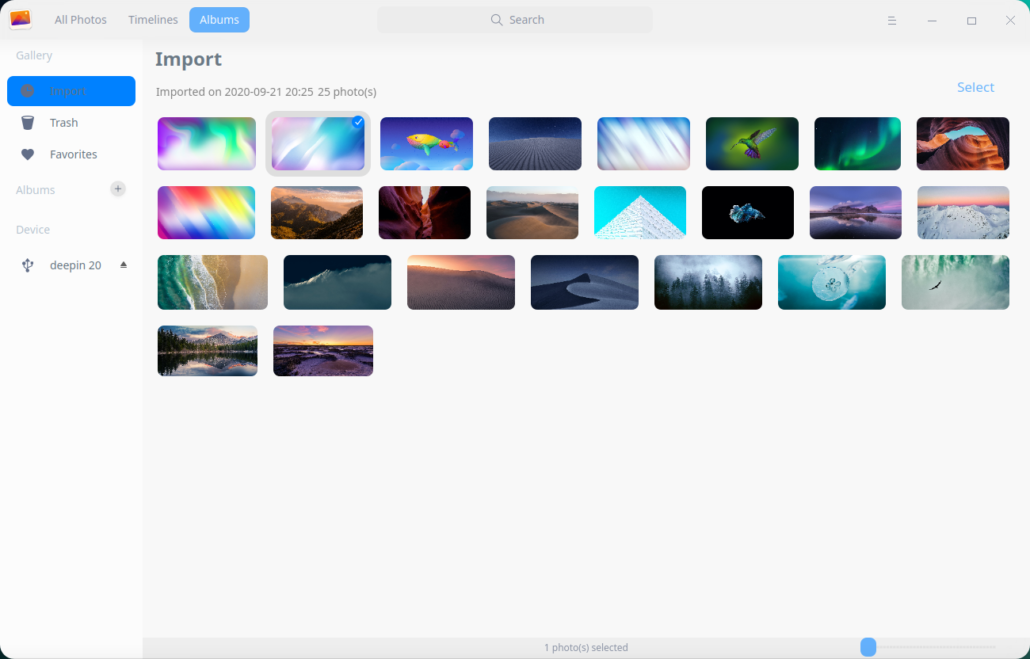Switch to the Timelines tab
The height and width of the screenshot is (659, 1030).
click(153, 20)
